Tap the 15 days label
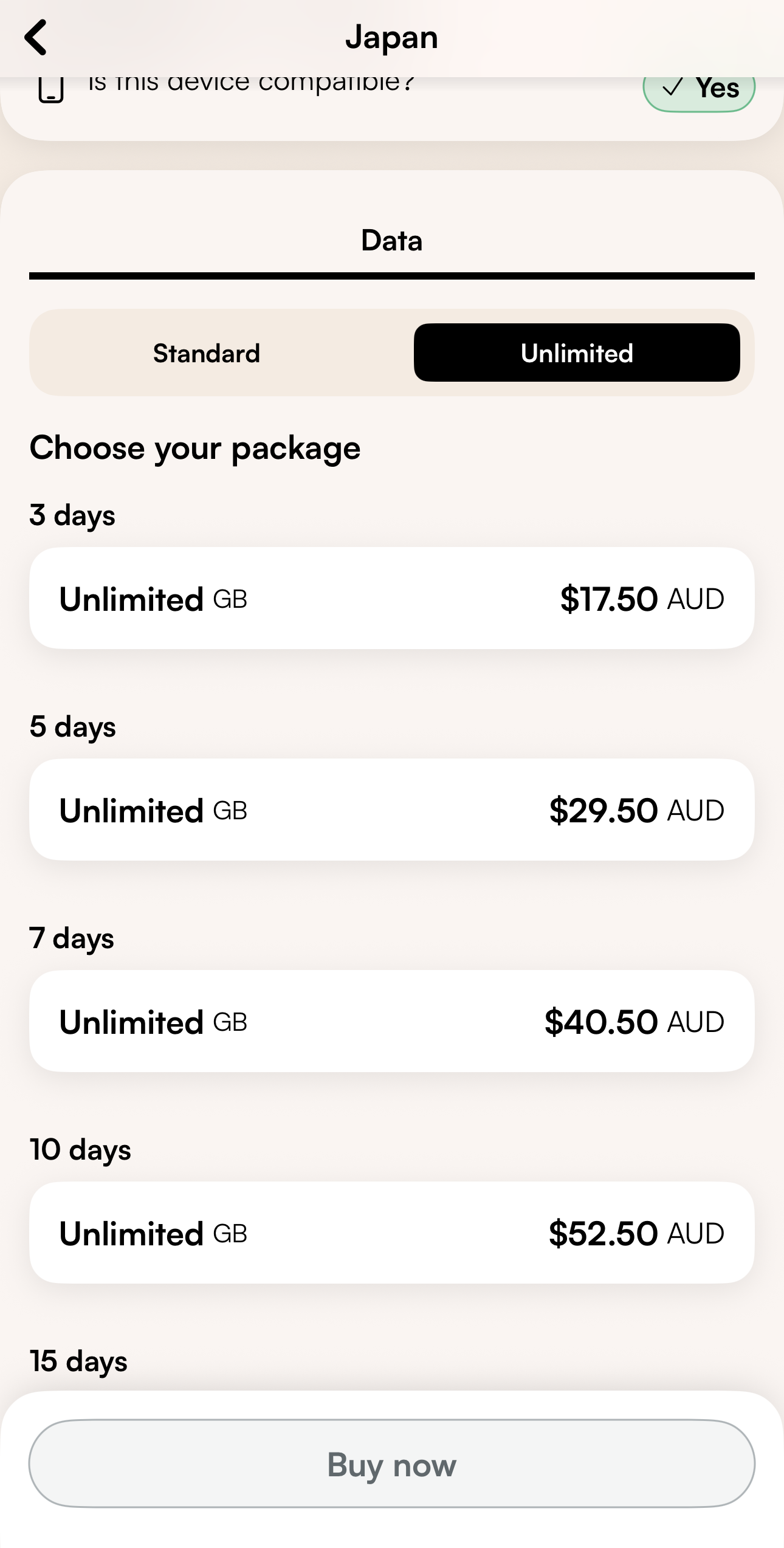This screenshot has height=1548, width=784. click(79, 1361)
